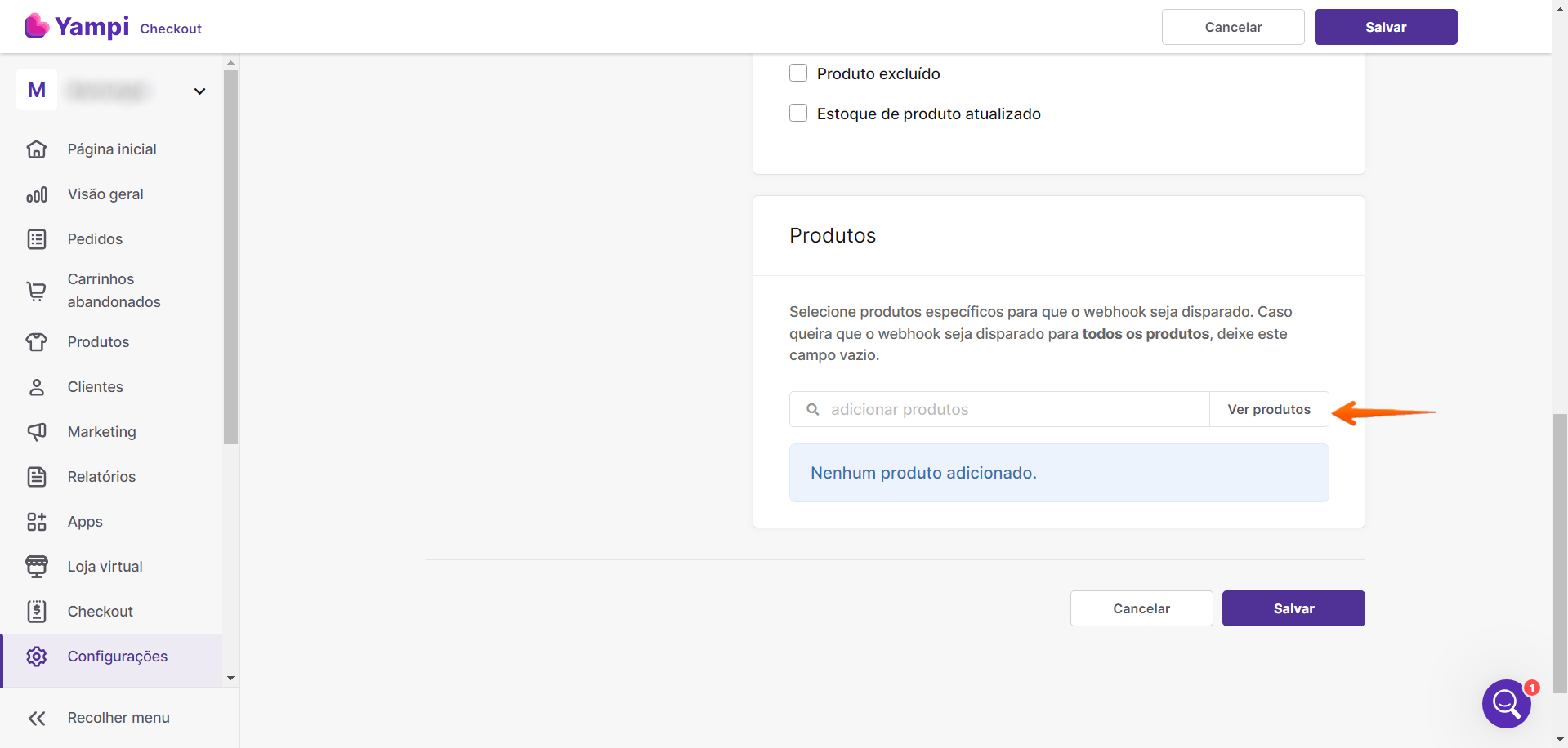Click the Yampi heart logo icon
This screenshot has height=748, width=1568.
click(x=37, y=26)
